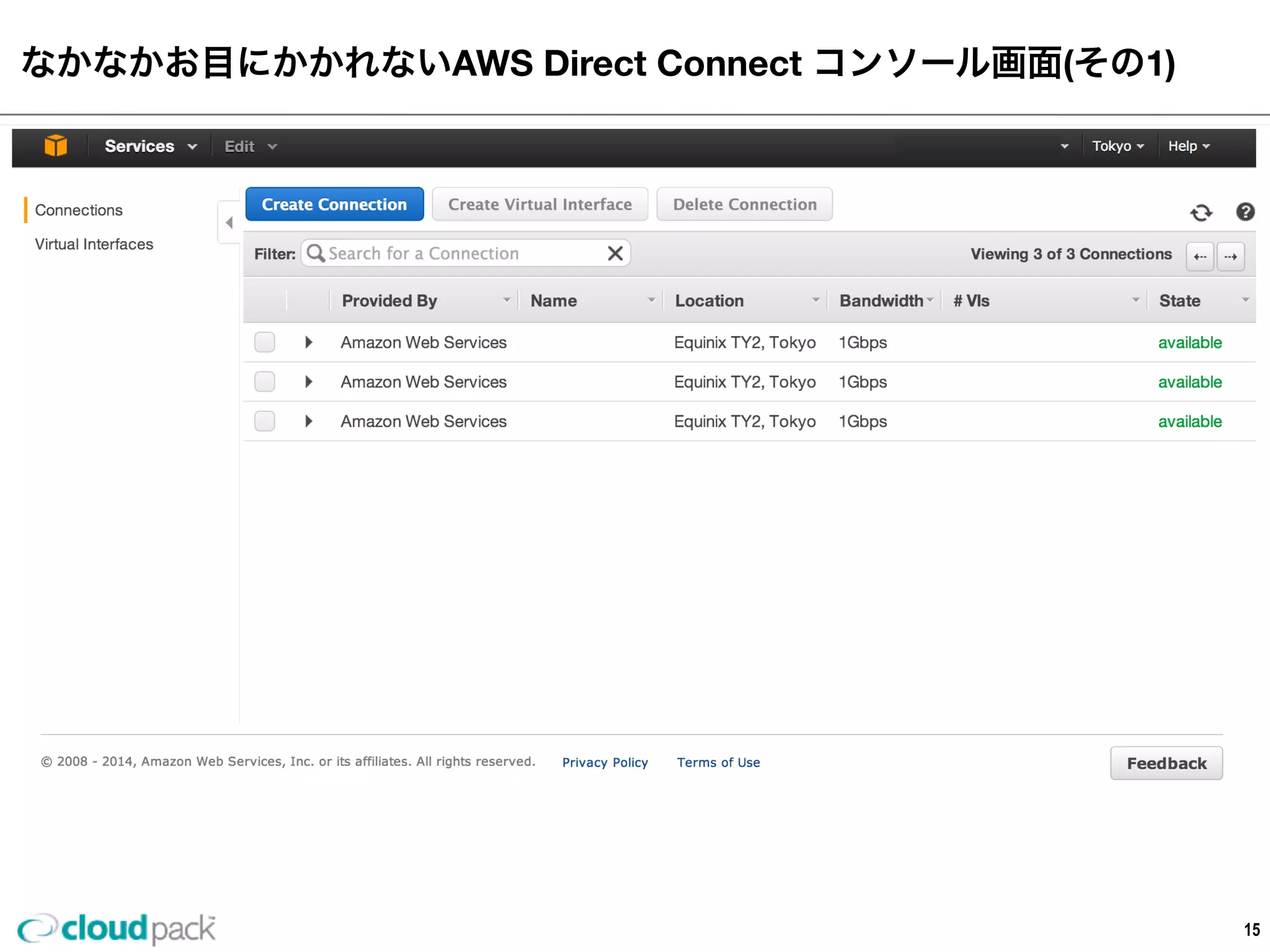Expand the first connection row details

[x=308, y=342]
